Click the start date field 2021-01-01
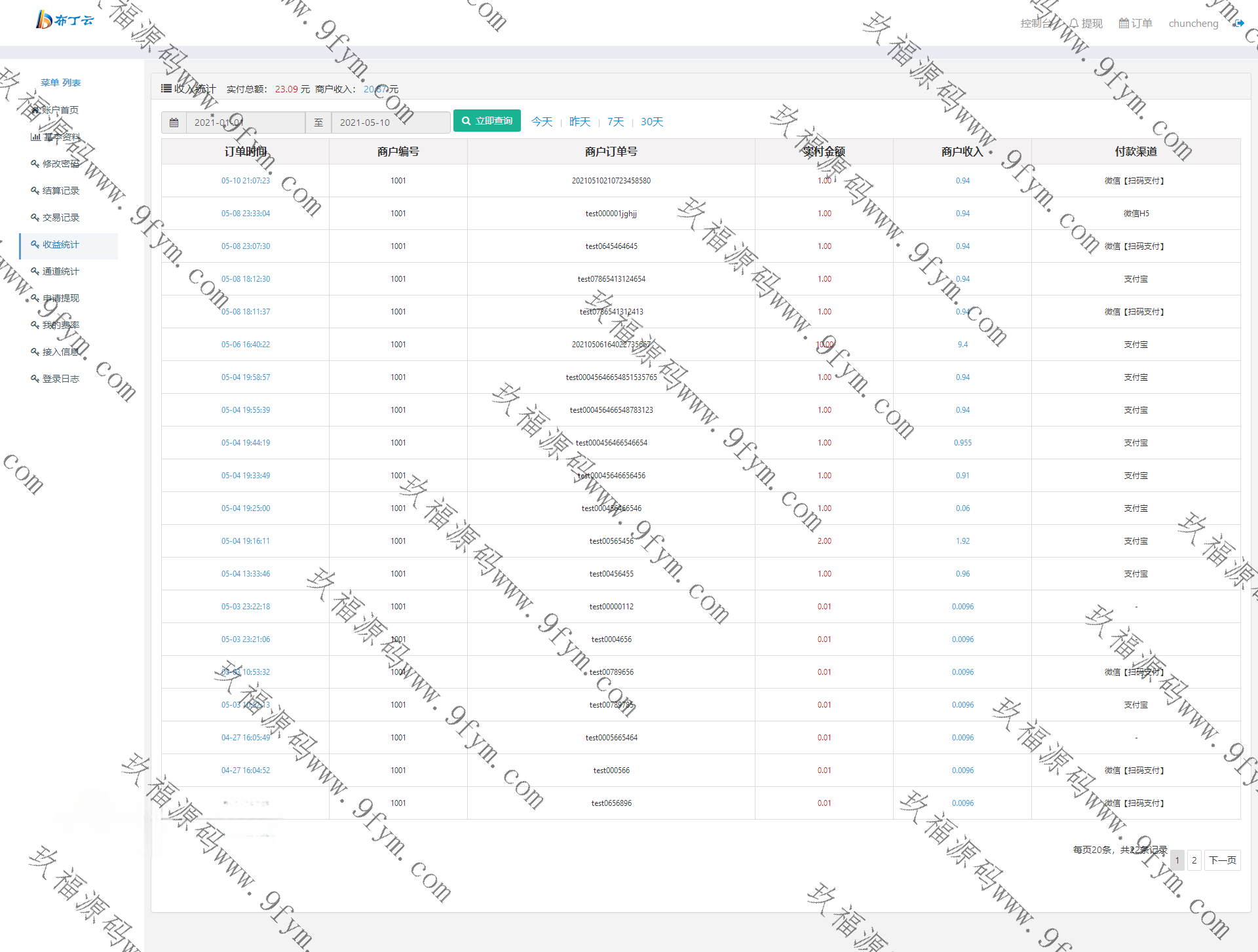This screenshot has width=1258, height=952. tap(245, 123)
